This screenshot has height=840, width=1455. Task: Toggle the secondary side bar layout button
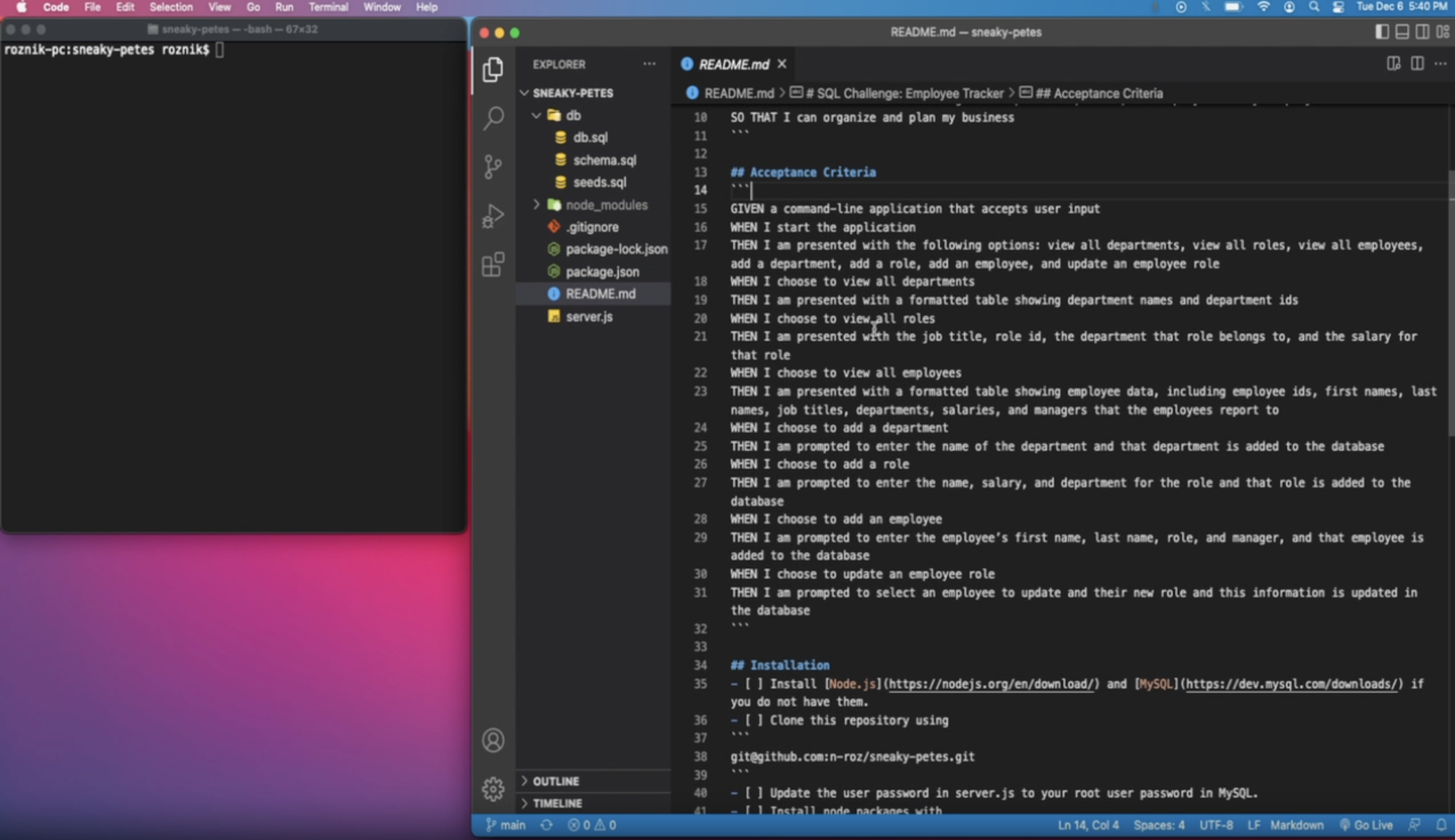coord(1422,32)
